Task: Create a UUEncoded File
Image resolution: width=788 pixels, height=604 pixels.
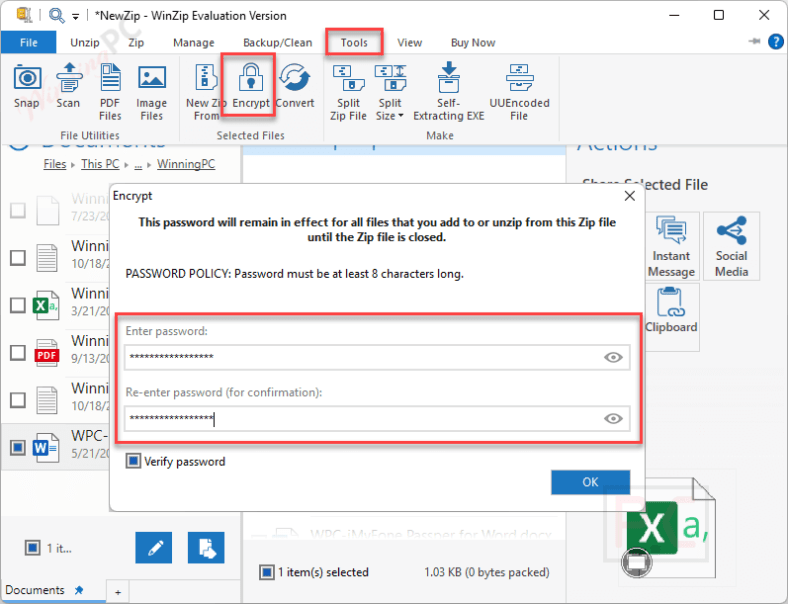Action: 519,92
